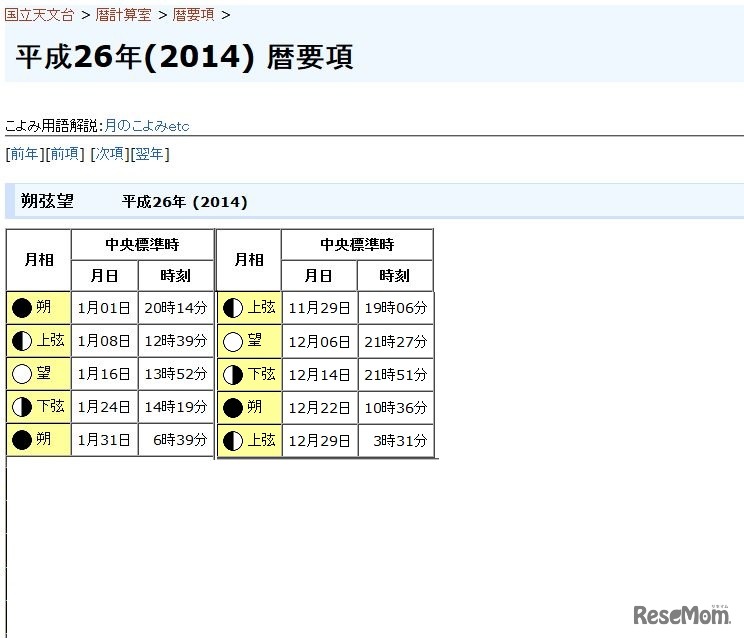
Task: Click first quarter icon in 1月08日 row
Action: coord(22,341)
